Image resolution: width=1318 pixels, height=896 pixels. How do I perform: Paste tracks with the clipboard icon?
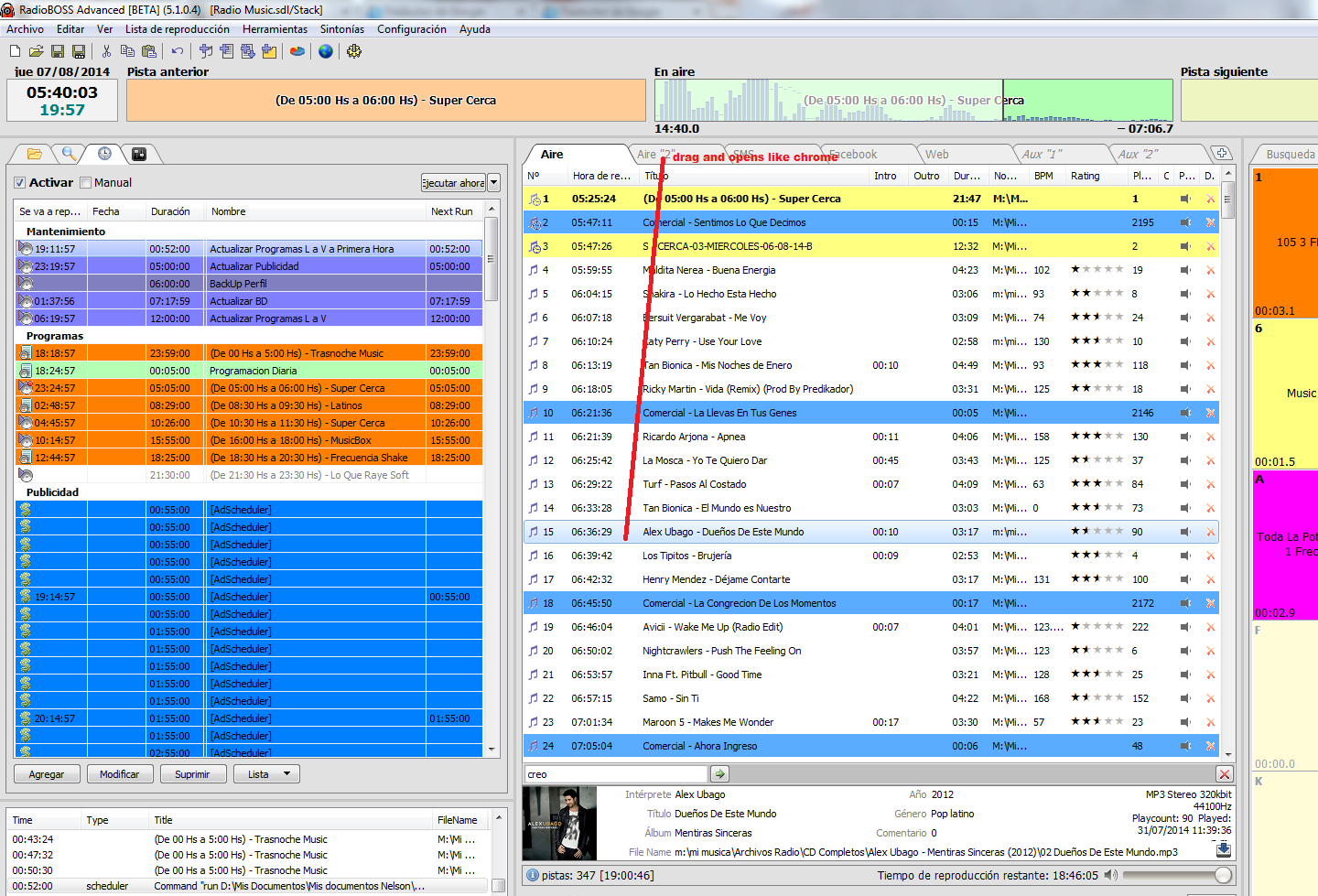coord(149,51)
